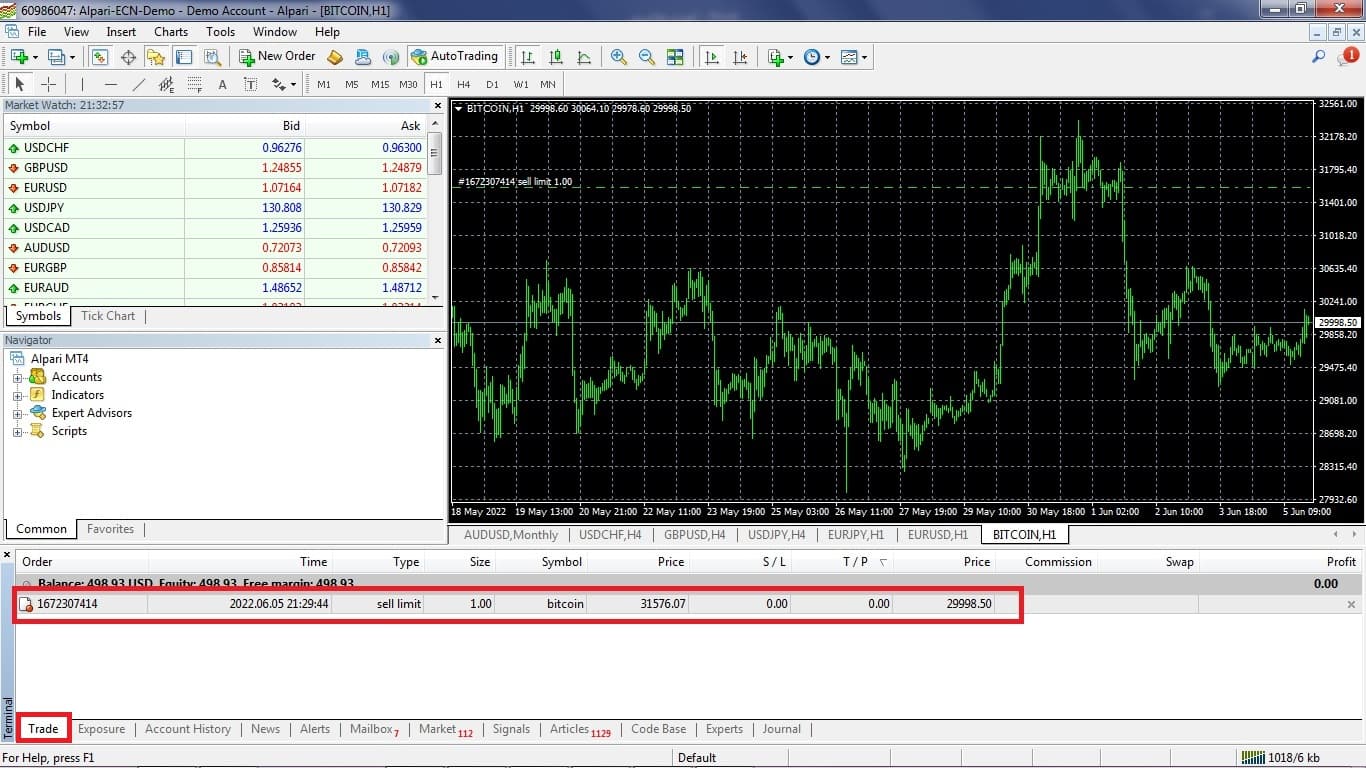The image size is (1366, 768).
Task: Select the trendline drawing tool
Action: point(138,85)
